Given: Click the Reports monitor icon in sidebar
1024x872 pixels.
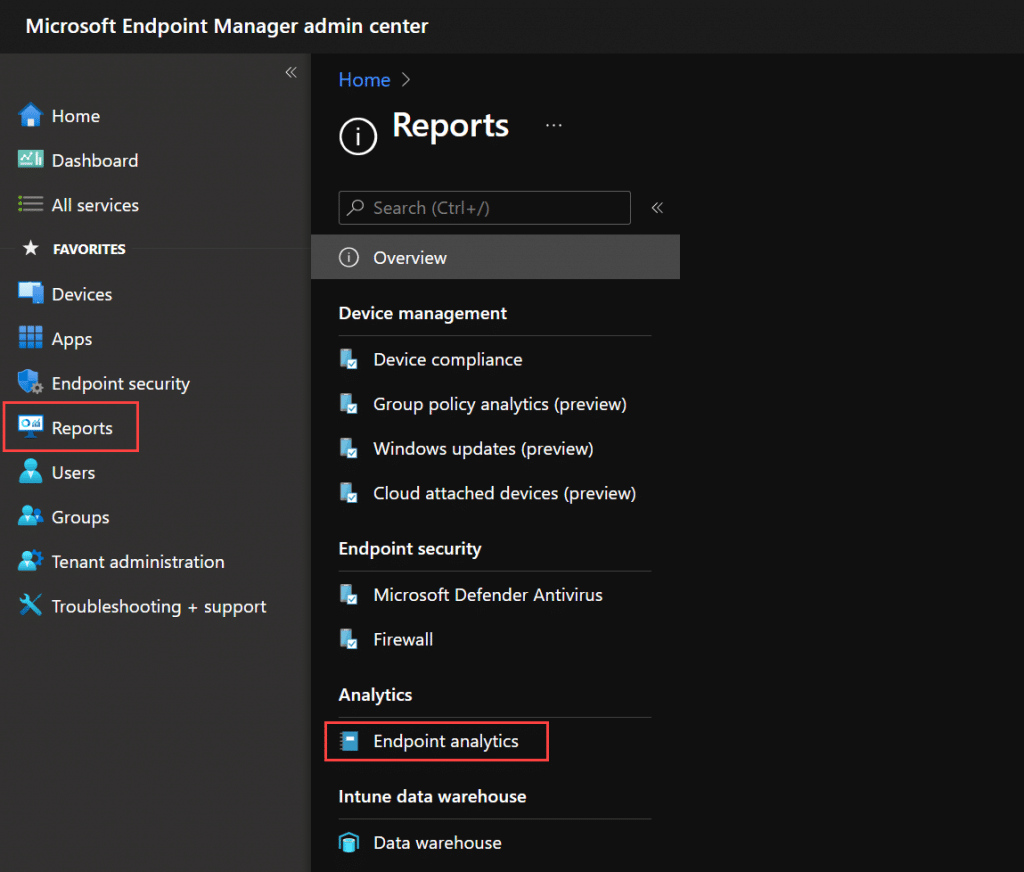Looking at the screenshot, I should coord(30,427).
